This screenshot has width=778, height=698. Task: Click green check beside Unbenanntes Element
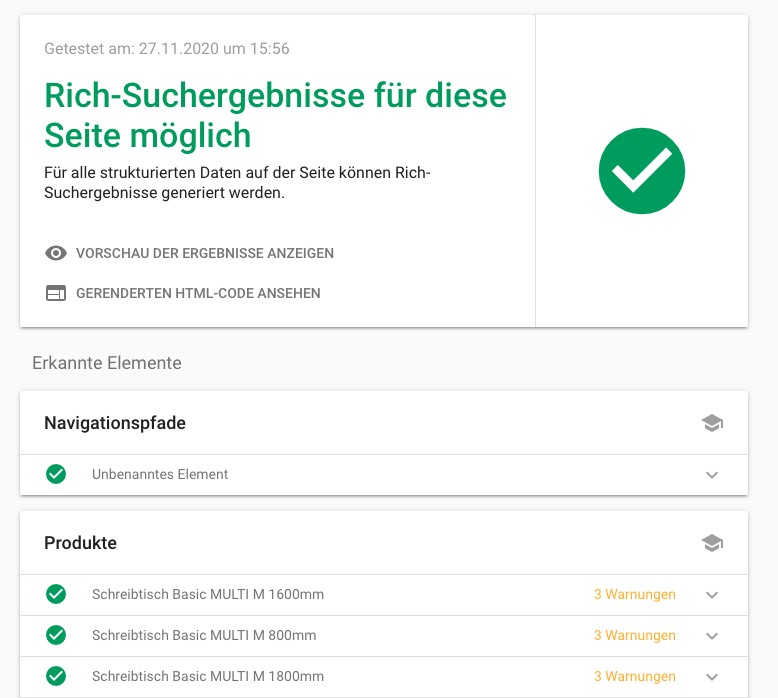(x=56, y=474)
